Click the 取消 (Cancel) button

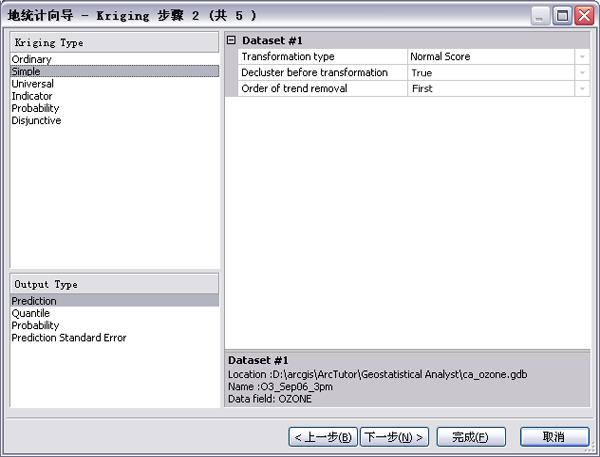554,437
